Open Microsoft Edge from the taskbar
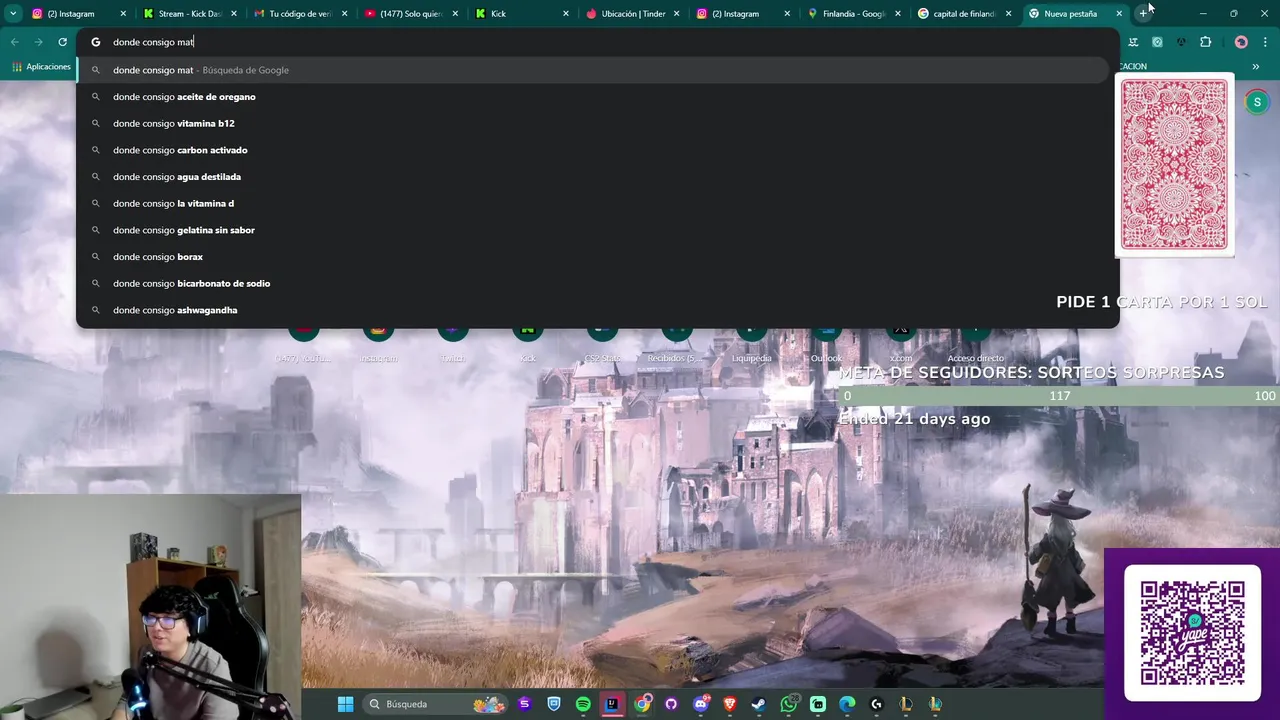Image resolution: width=1280 pixels, height=720 pixels. coord(847,704)
